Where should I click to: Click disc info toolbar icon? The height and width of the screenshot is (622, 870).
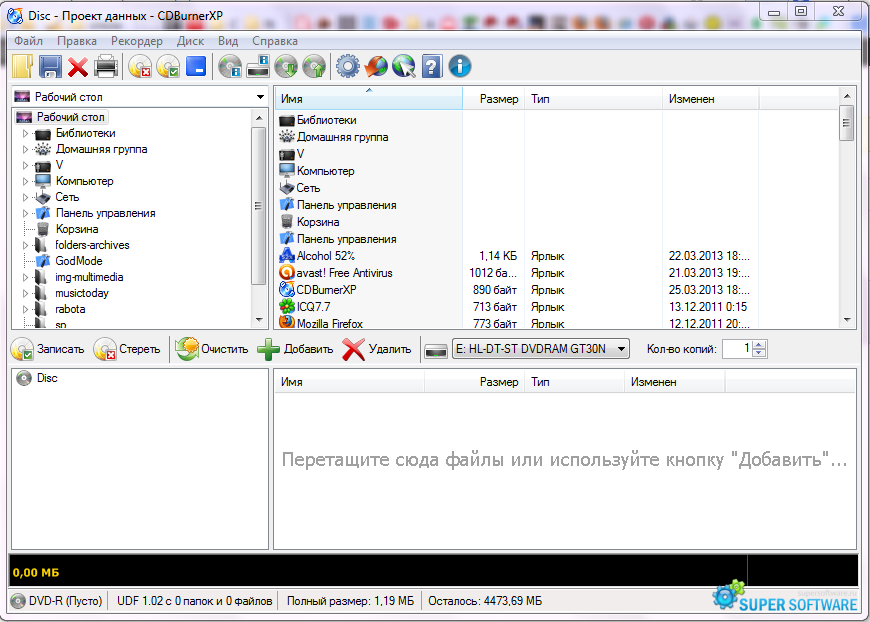click(x=230, y=66)
